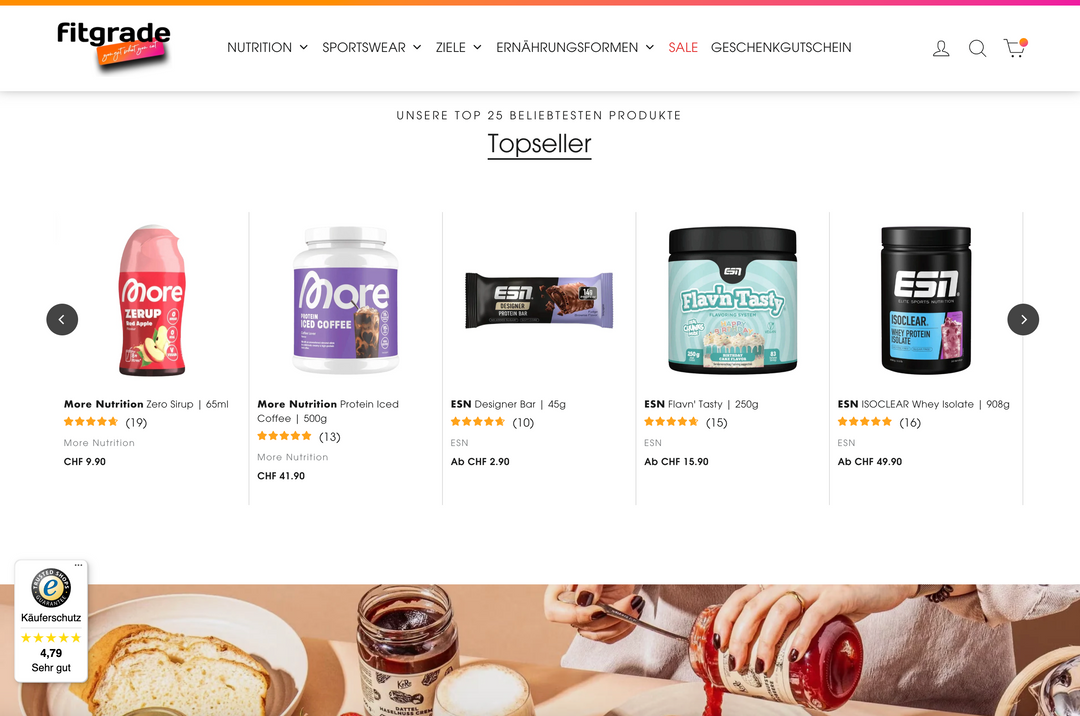Expand the NUTRITION dropdown menu
This screenshot has width=1080, height=716.
coord(267,48)
